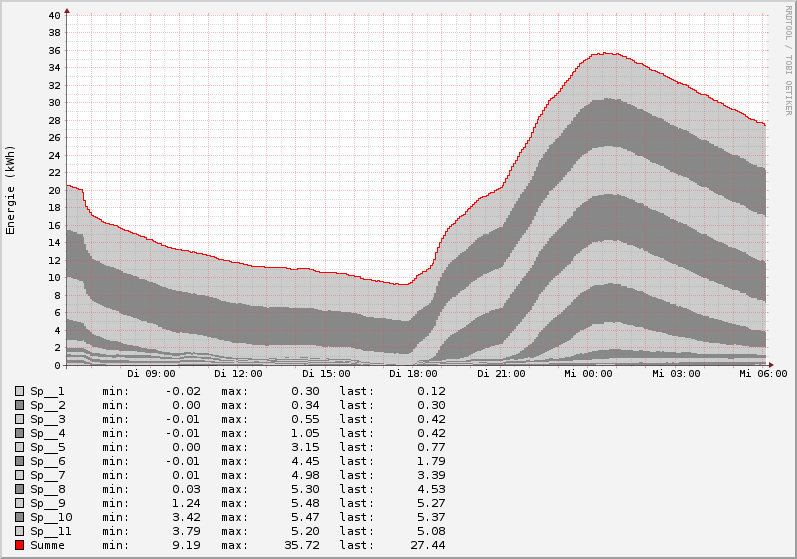Click the Sp__6 legend swatch
797x559 pixels.
pos(19,461)
